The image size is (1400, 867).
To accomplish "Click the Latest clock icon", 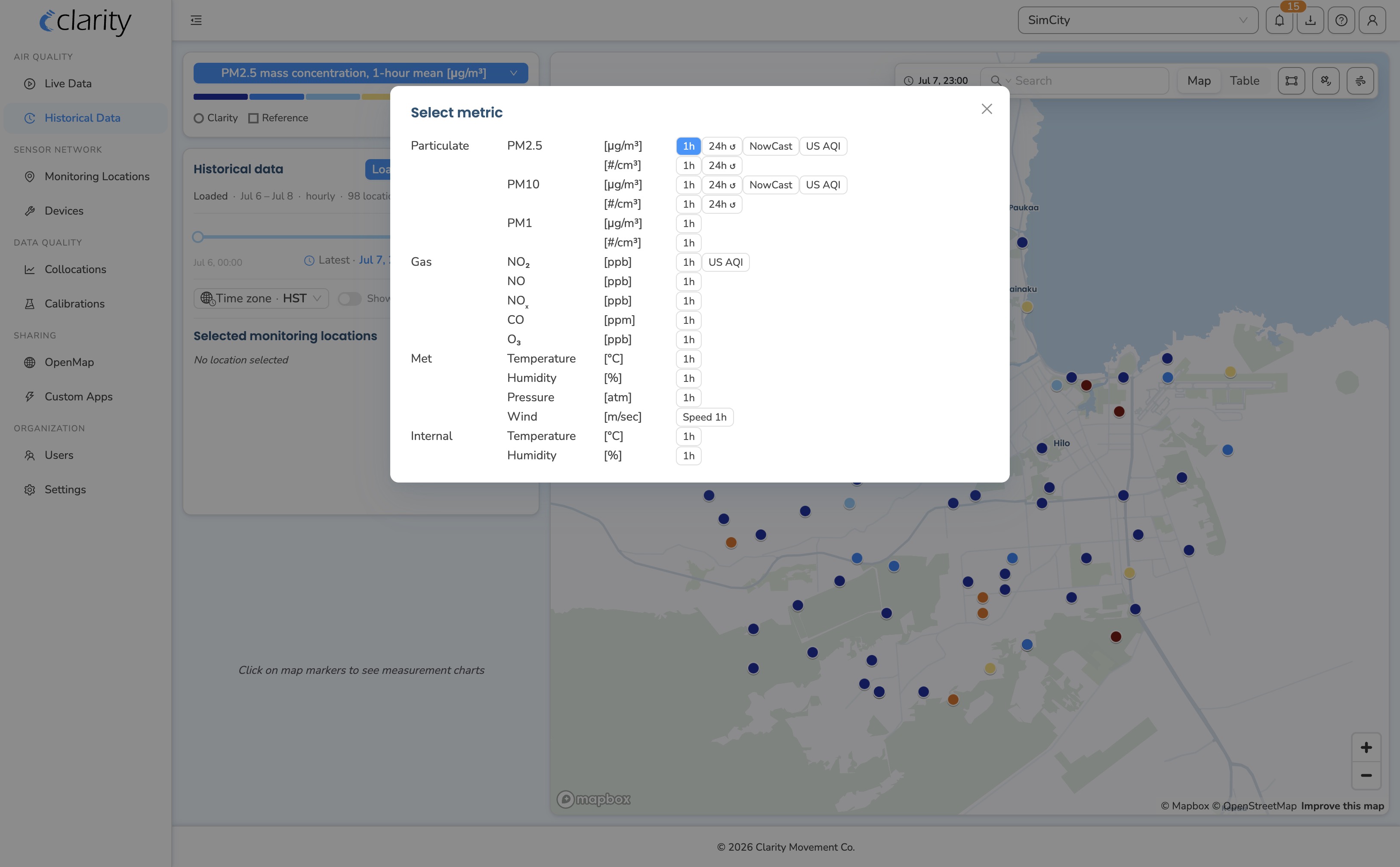I will (x=309, y=261).
